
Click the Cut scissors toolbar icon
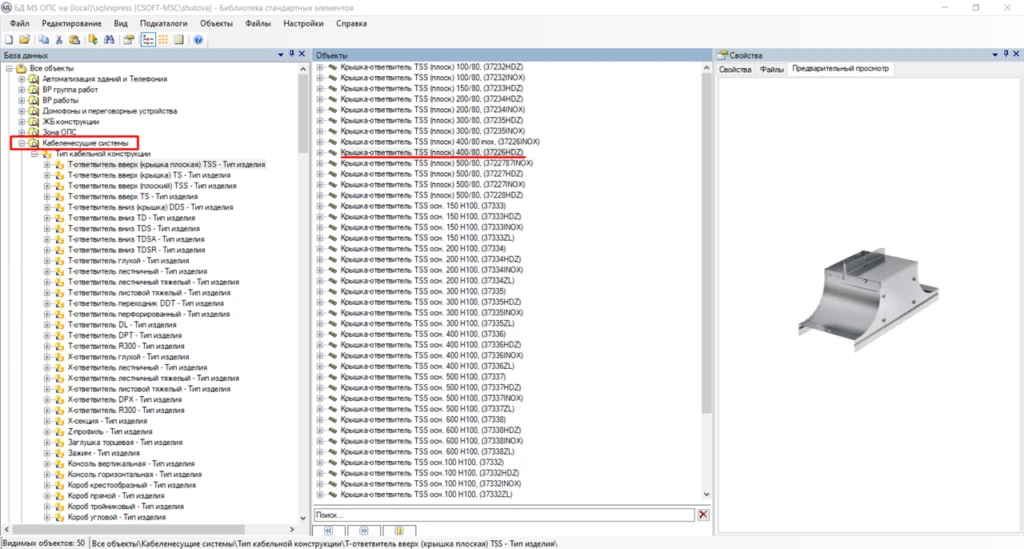(x=59, y=40)
